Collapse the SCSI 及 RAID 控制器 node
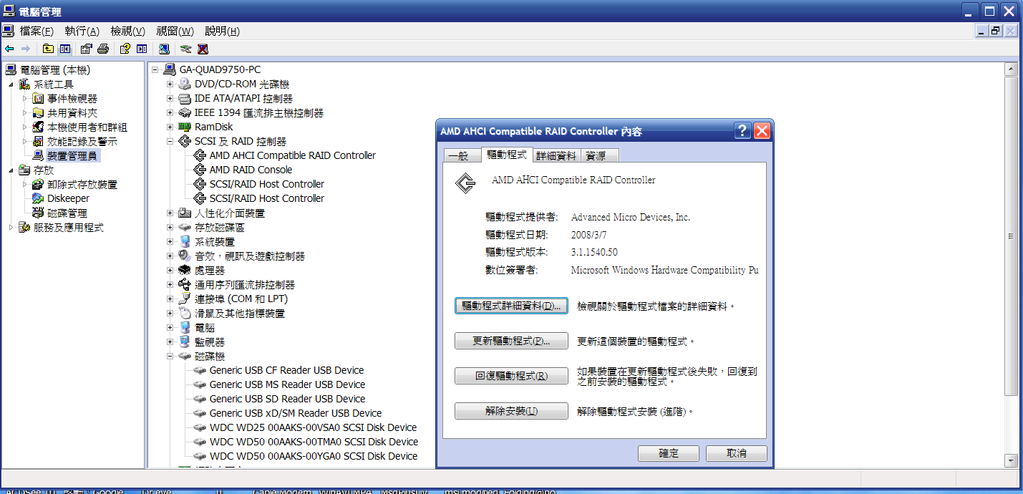 (x=170, y=142)
